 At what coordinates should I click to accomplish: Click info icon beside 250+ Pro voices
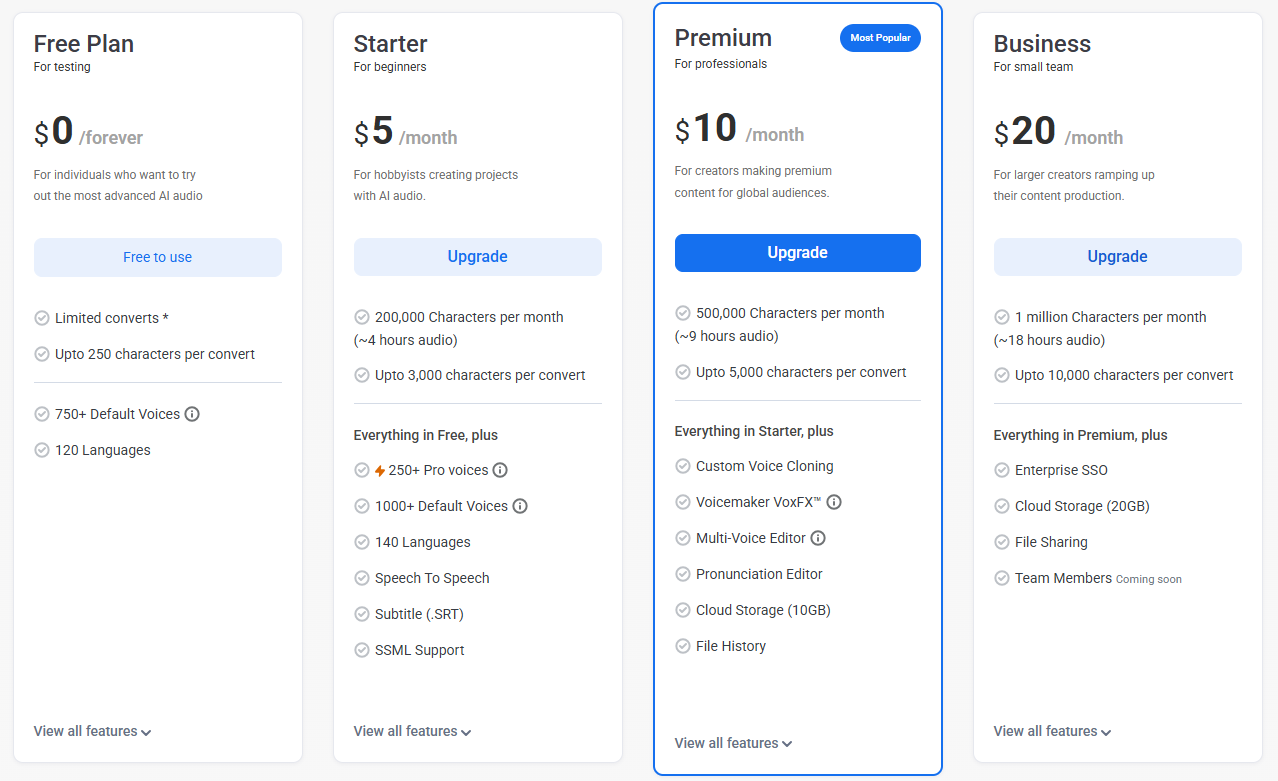coord(500,470)
